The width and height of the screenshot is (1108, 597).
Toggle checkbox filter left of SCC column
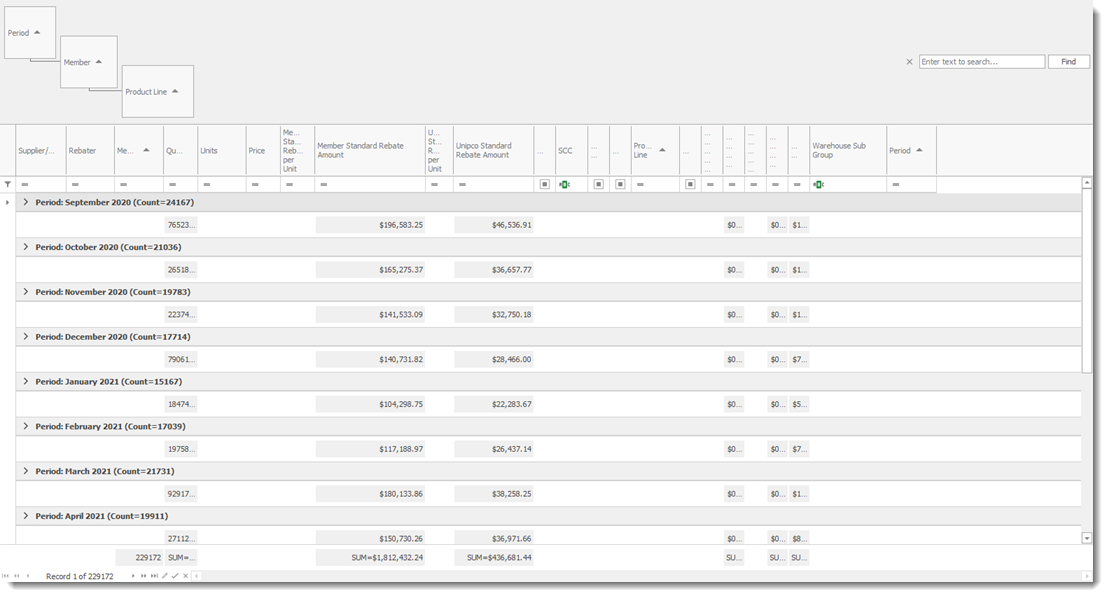(x=545, y=184)
